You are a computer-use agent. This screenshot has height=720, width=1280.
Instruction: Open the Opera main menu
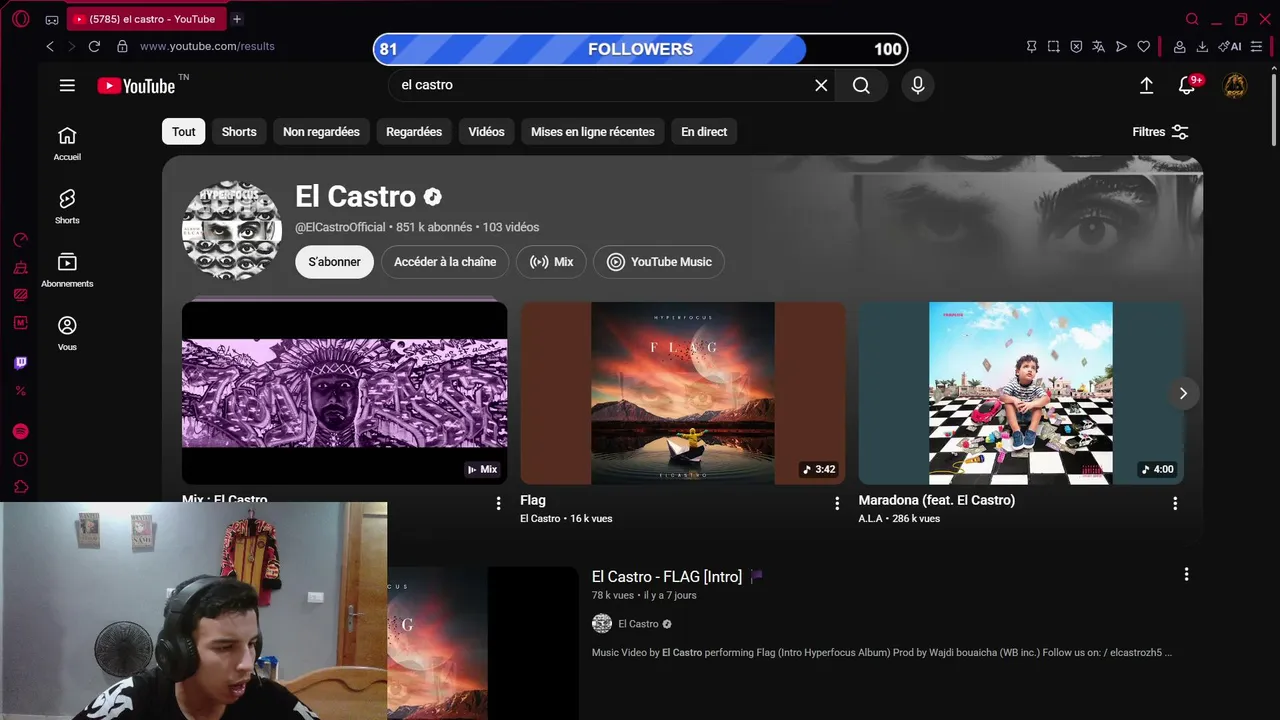click(x=20, y=19)
